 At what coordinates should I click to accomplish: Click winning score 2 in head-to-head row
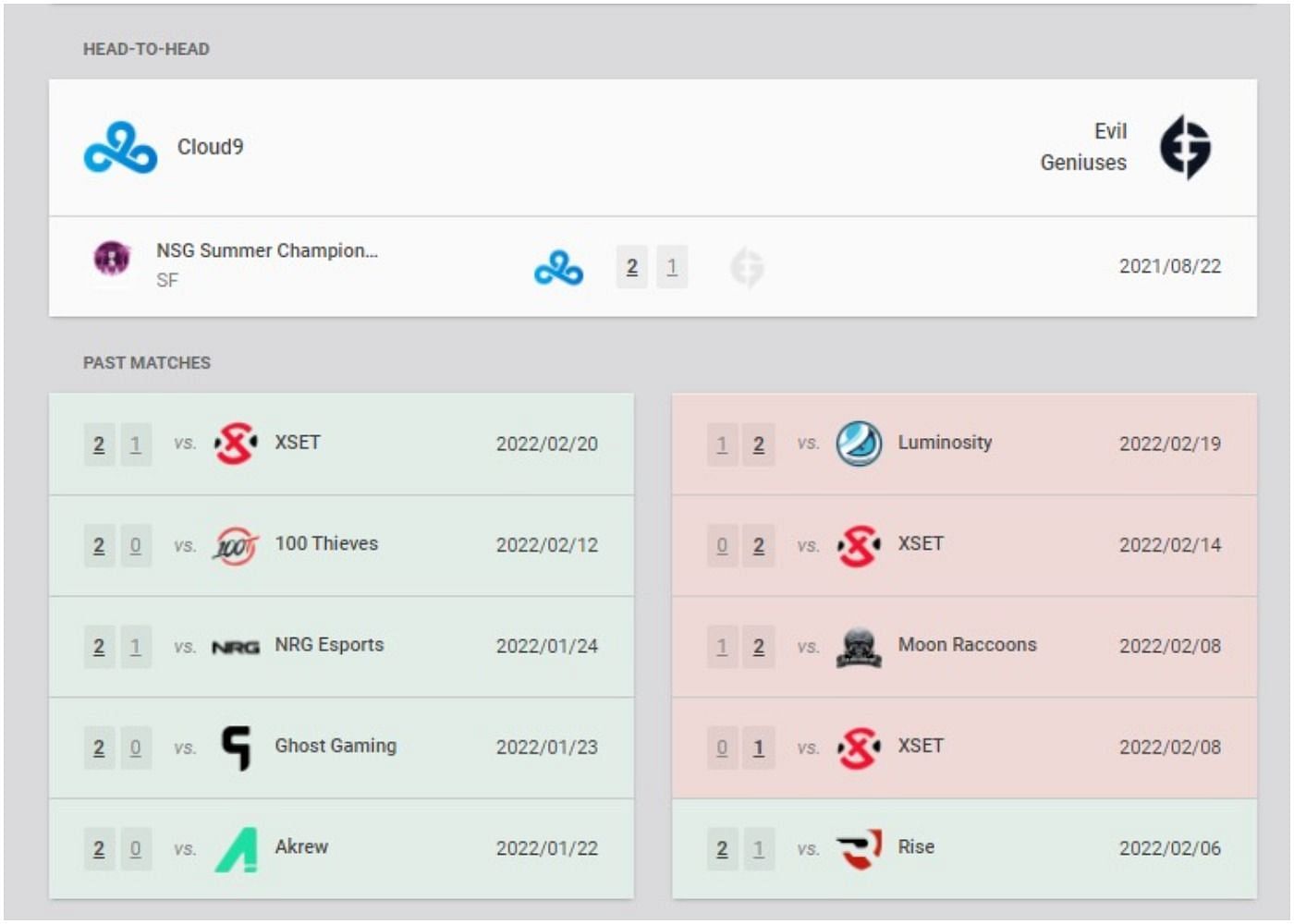click(632, 268)
